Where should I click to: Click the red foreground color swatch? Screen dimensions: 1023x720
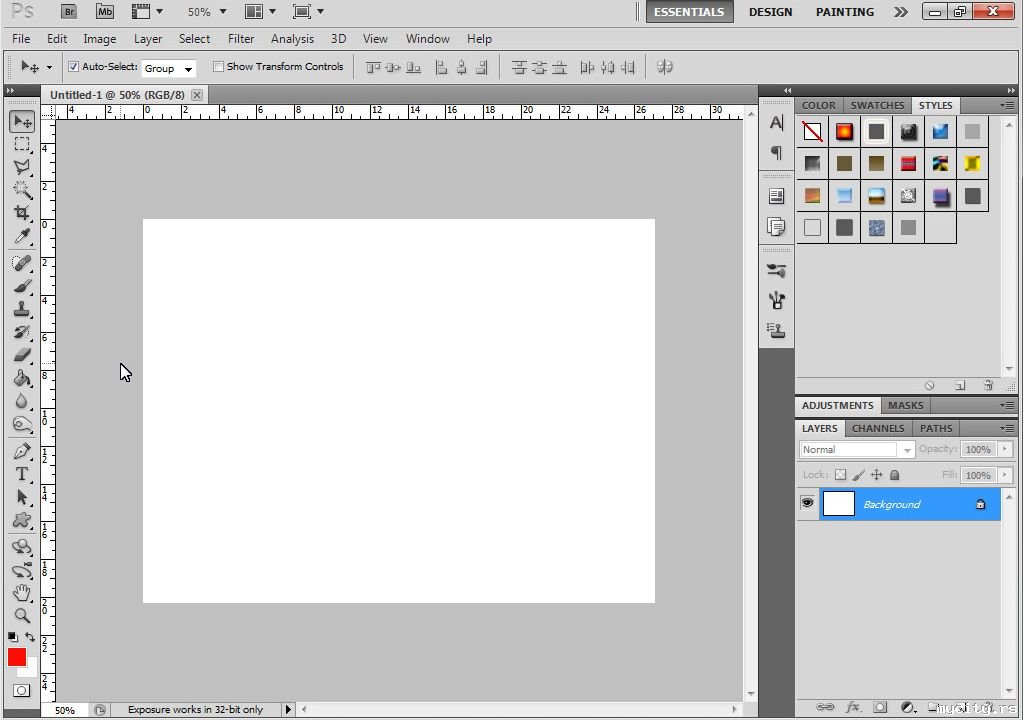16,657
